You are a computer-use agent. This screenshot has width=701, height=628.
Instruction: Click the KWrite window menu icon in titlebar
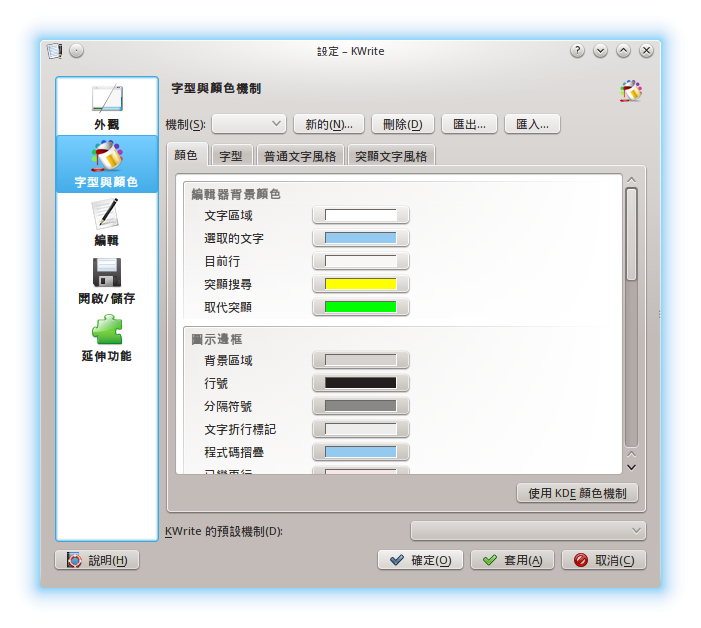[x=55, y=51]
